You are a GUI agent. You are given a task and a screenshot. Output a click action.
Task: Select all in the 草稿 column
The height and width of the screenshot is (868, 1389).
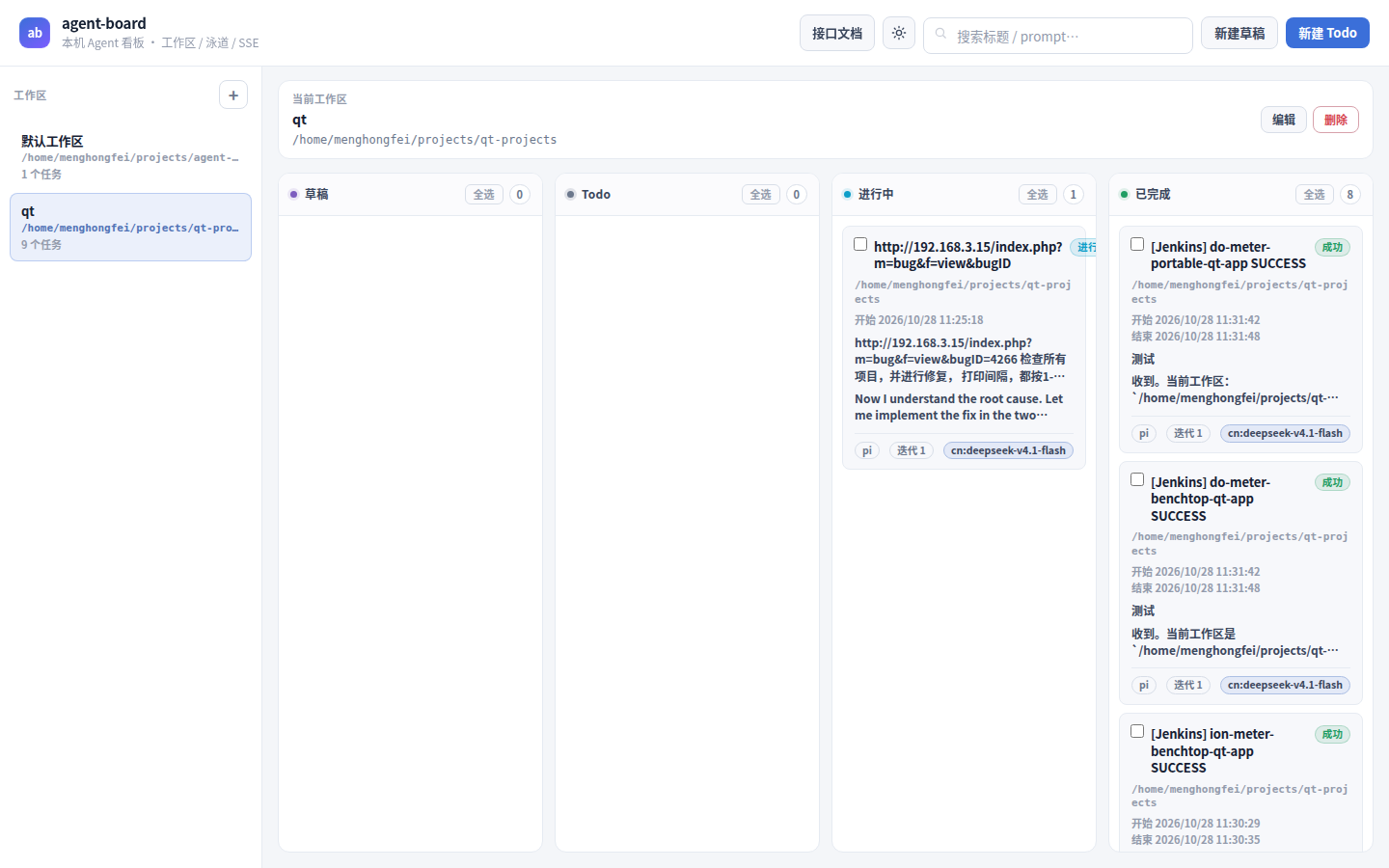[x=484, y=195]
